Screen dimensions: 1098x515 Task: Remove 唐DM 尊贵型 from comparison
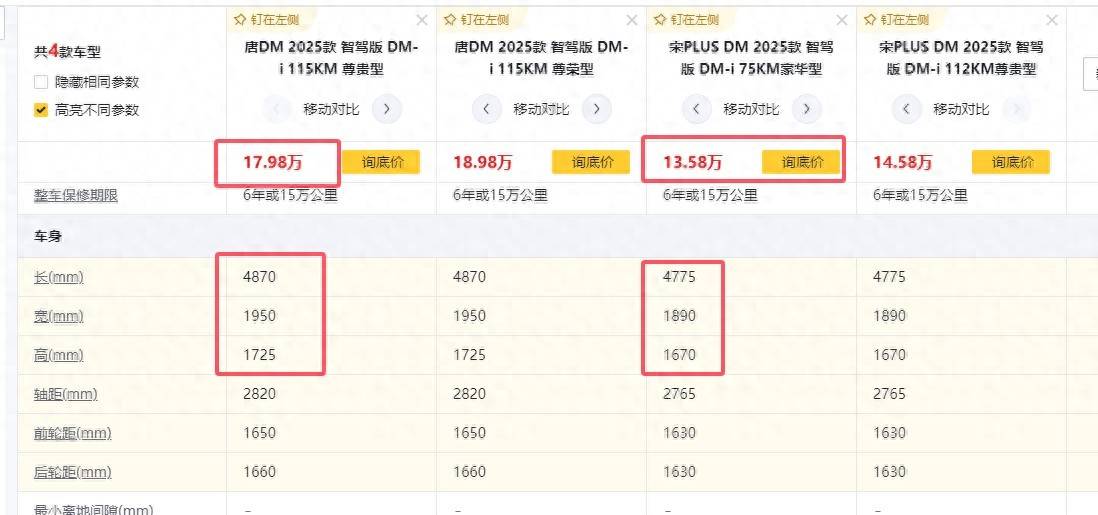pyautogui.click(x=422, y=20)
